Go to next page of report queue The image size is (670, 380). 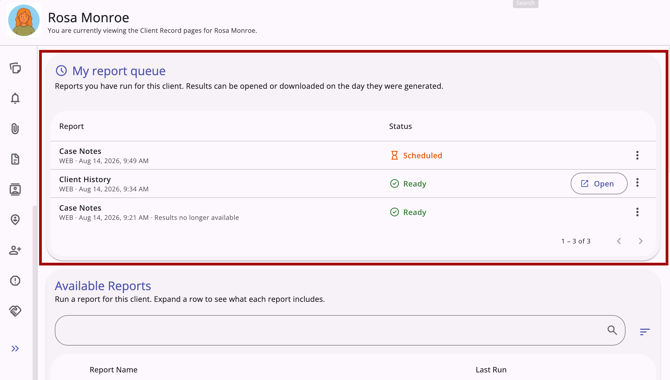click(x=640, y=241)
